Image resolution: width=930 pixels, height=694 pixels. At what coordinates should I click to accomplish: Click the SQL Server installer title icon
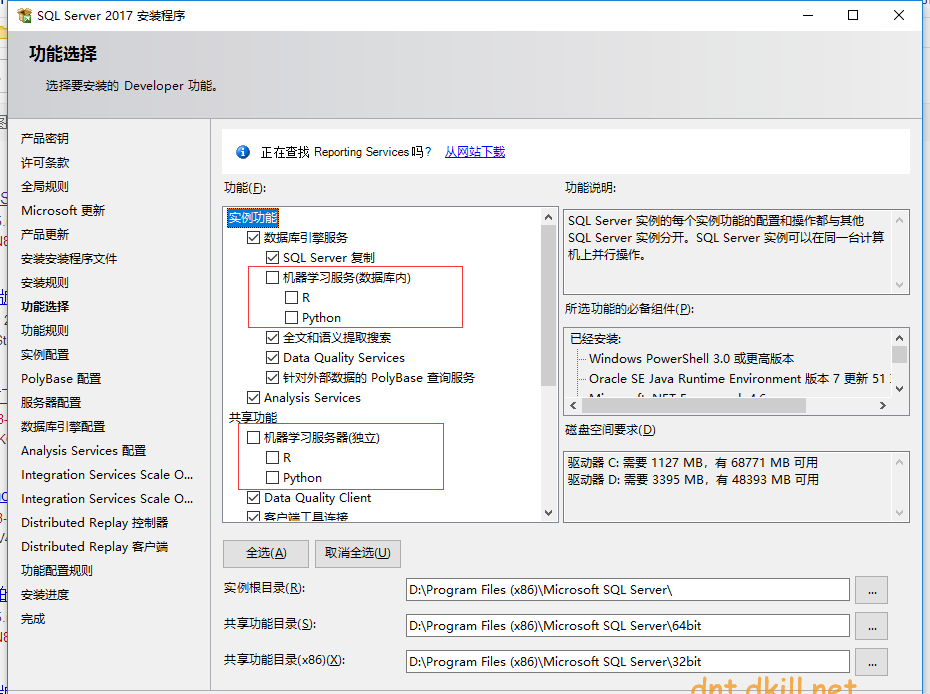click(25, 15)
